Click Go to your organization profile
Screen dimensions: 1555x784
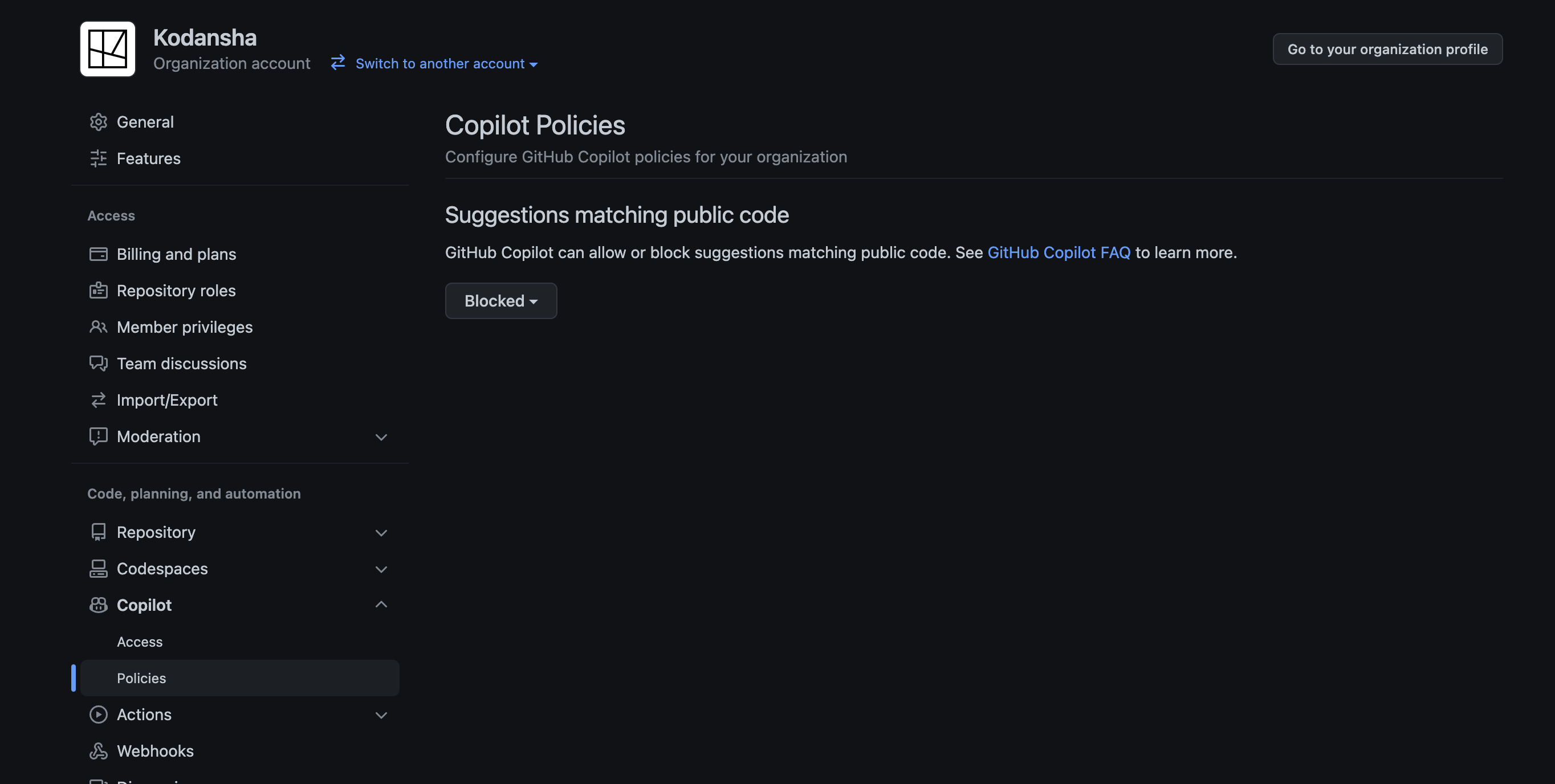[1387, 49]
